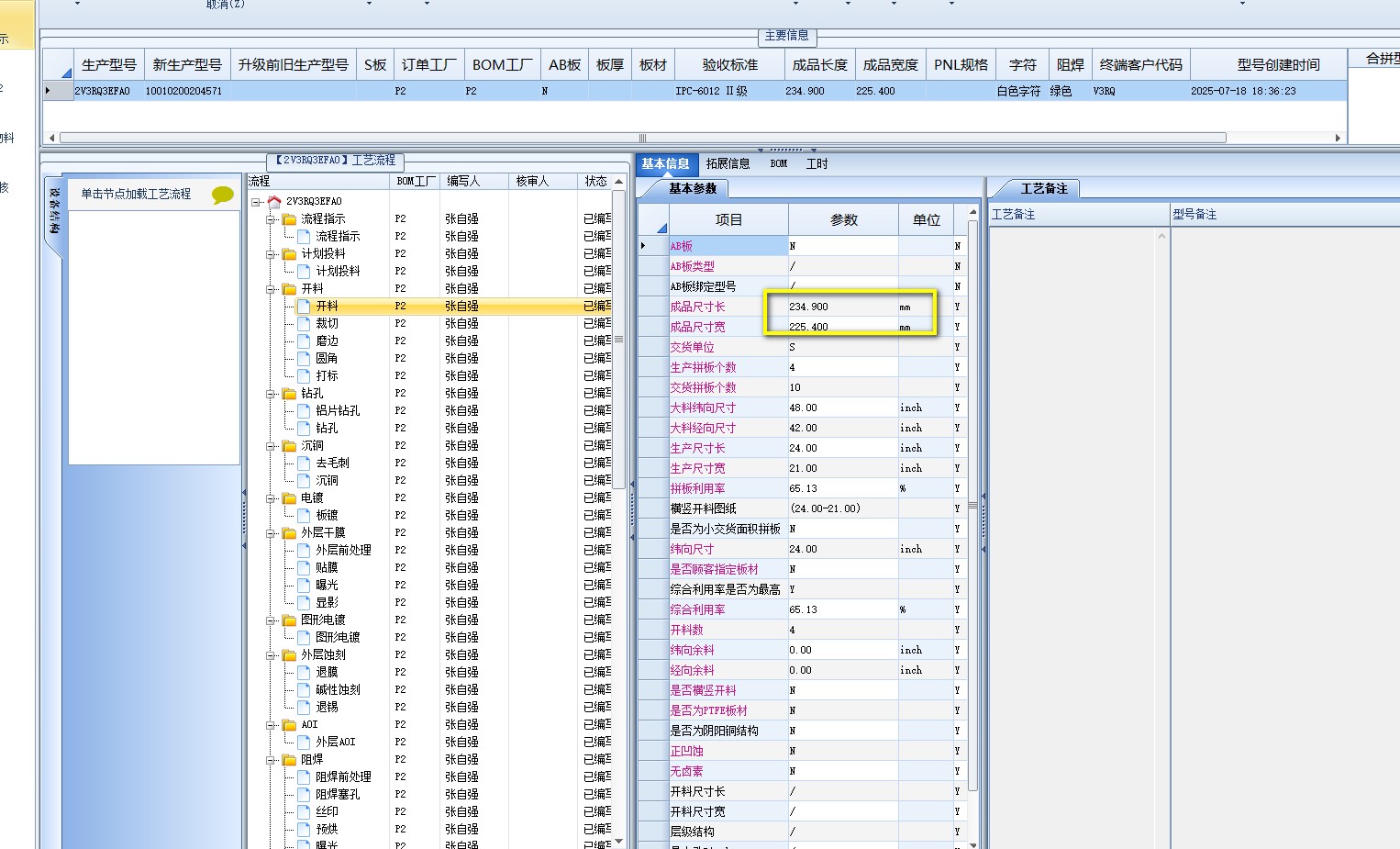The width and height of the screenshot is (1400, 849).
Task: Collapse the 沉铜 folder node
Action: [272, 445]
